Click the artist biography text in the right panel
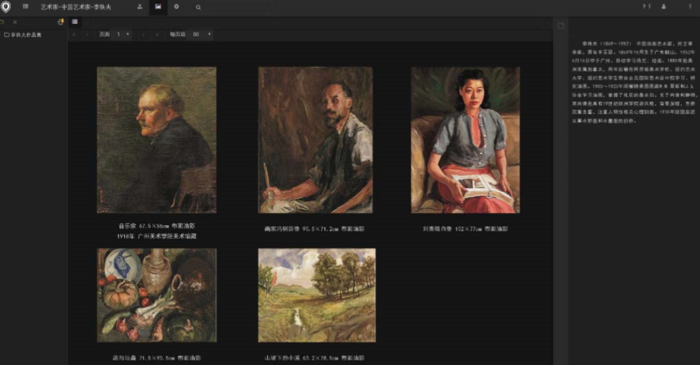700x365 pixels. click(633, 82)
